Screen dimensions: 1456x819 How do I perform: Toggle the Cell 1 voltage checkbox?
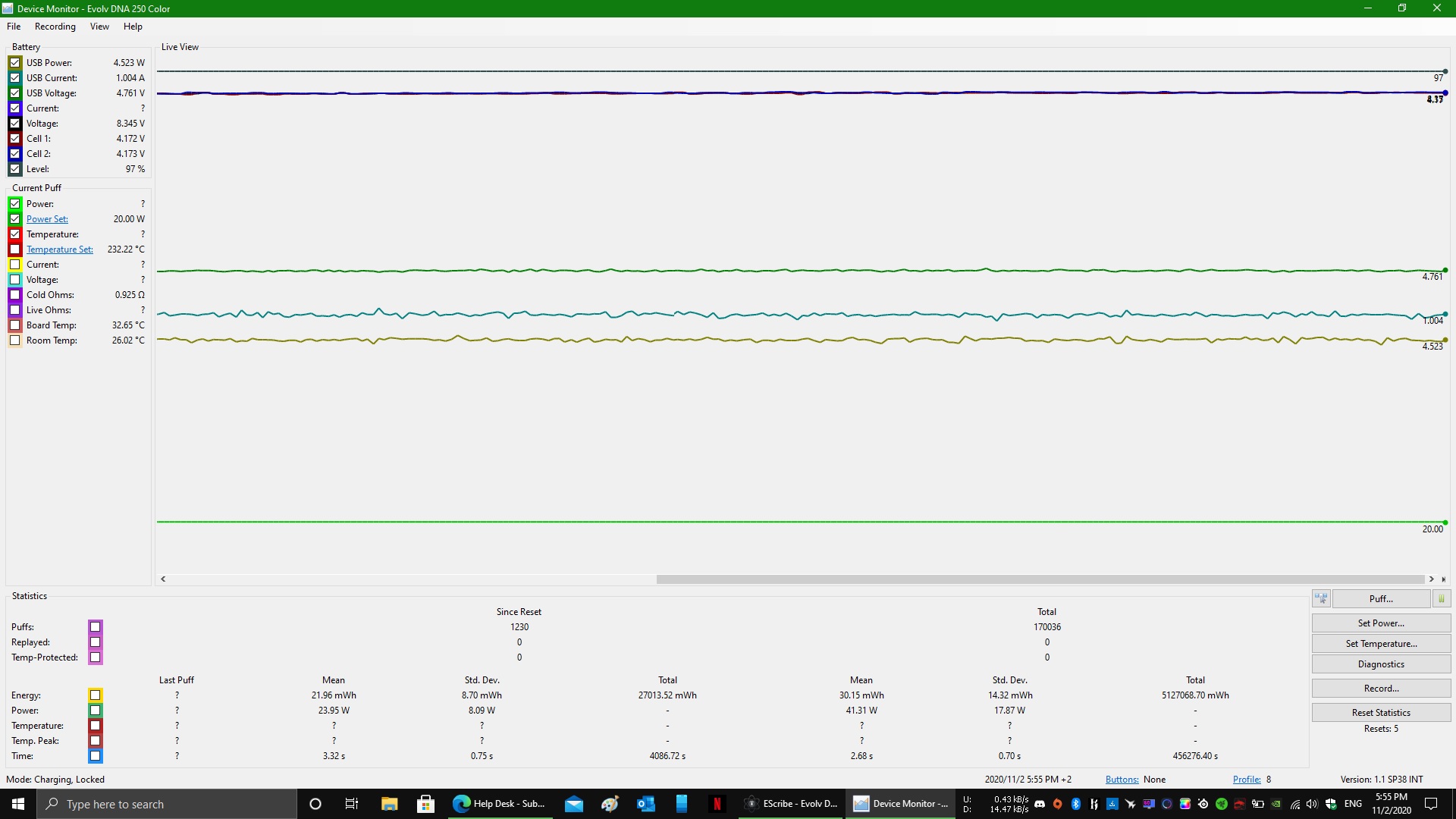(15, 139)
